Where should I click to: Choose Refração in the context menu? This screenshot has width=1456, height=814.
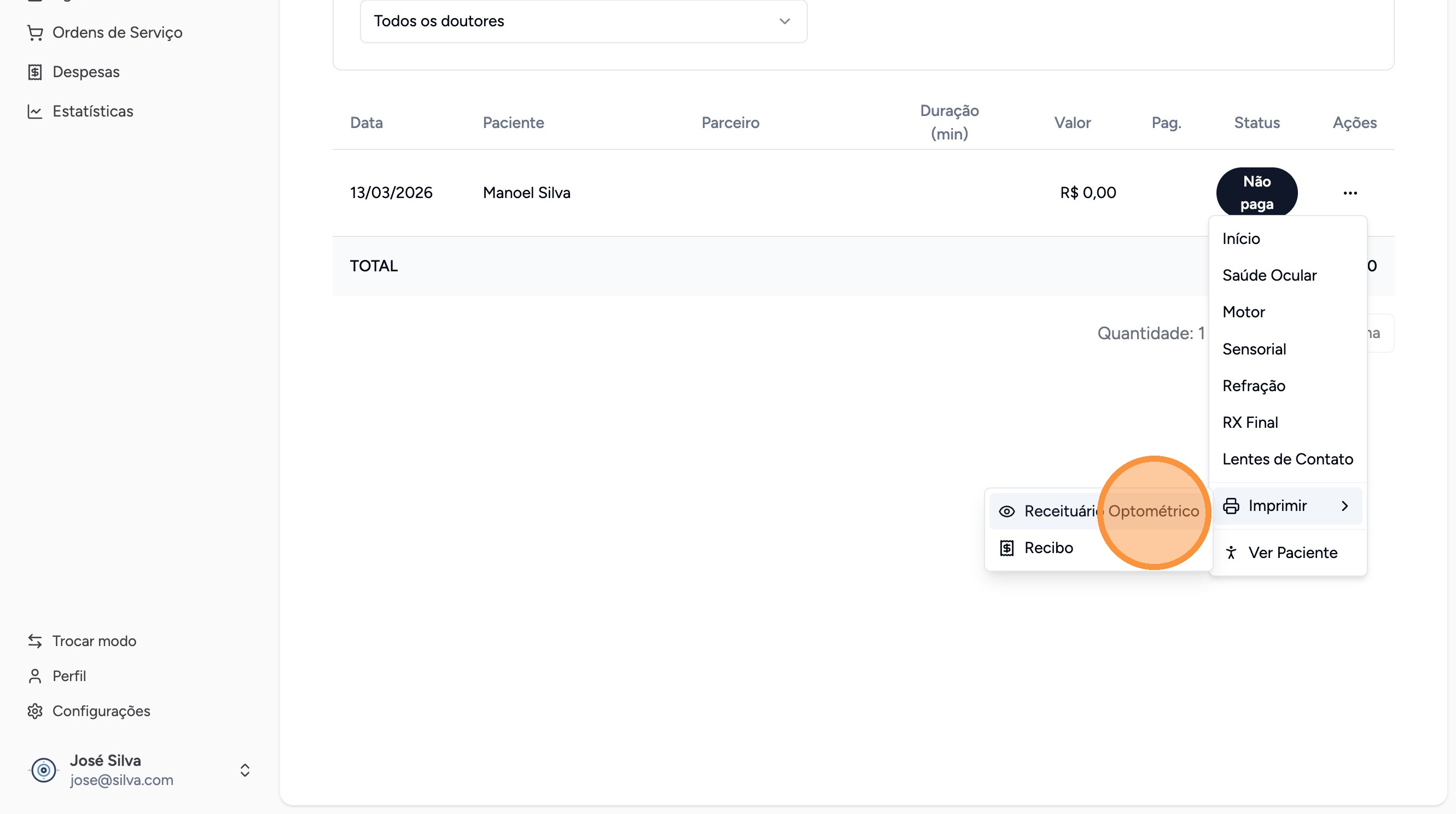[1254, 386]
